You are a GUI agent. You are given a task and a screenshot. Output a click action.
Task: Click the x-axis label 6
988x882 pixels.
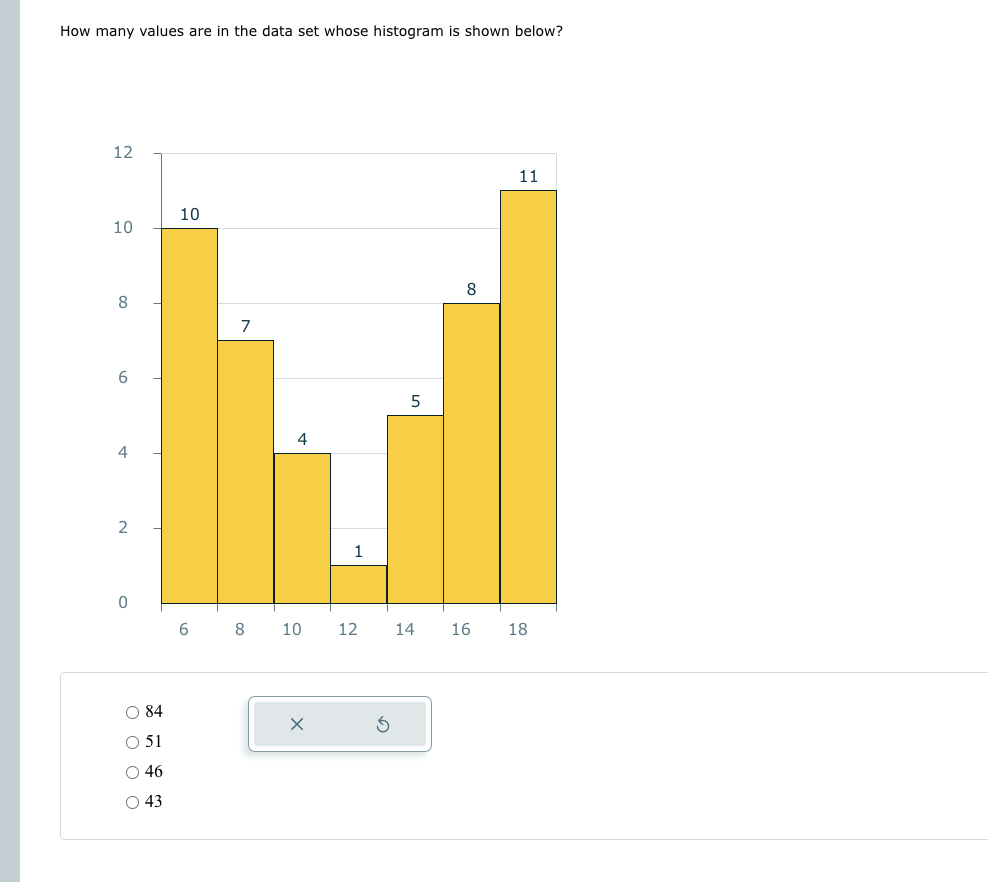184,630
